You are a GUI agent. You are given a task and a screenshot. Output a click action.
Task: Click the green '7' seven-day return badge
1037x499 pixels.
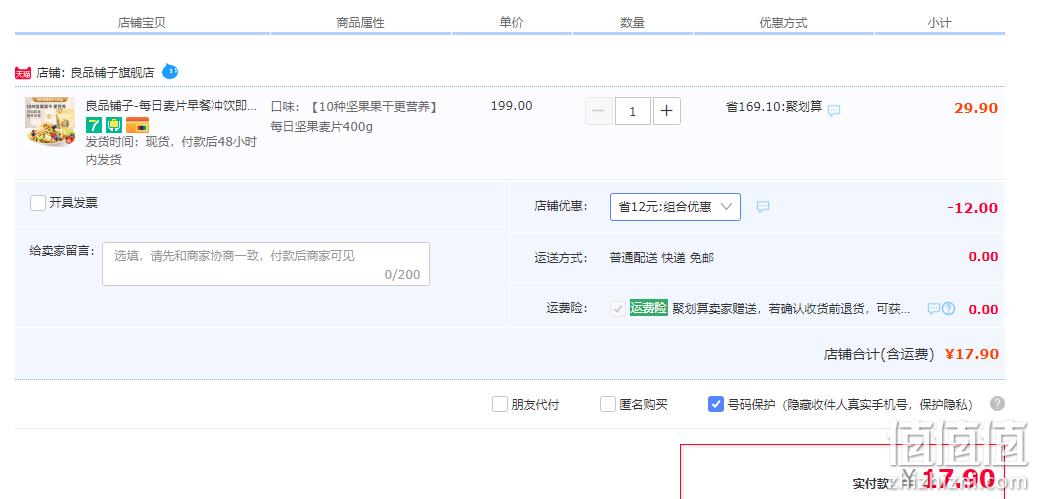[94, 125]
